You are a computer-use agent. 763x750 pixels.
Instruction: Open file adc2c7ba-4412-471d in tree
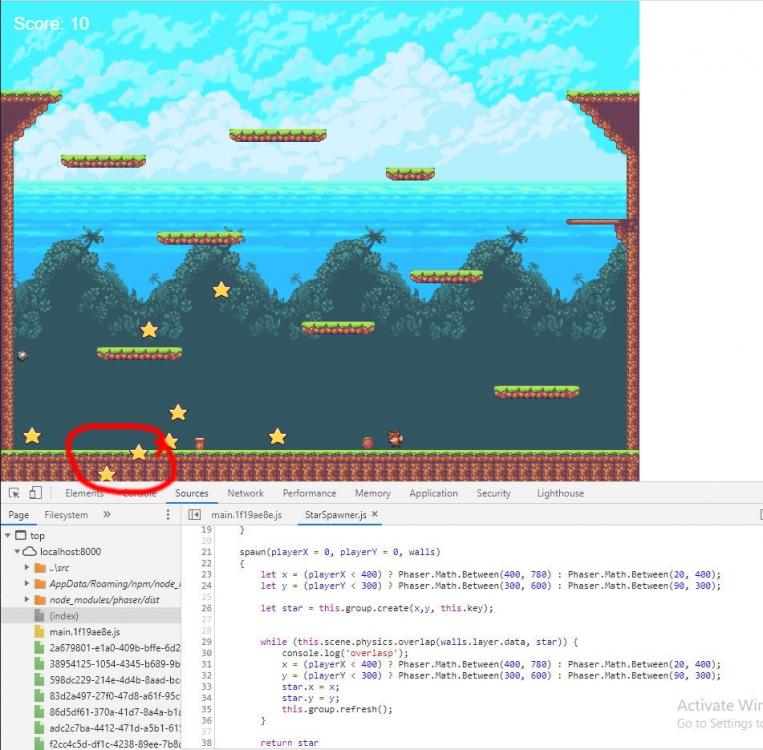click(x=115, y=728)
